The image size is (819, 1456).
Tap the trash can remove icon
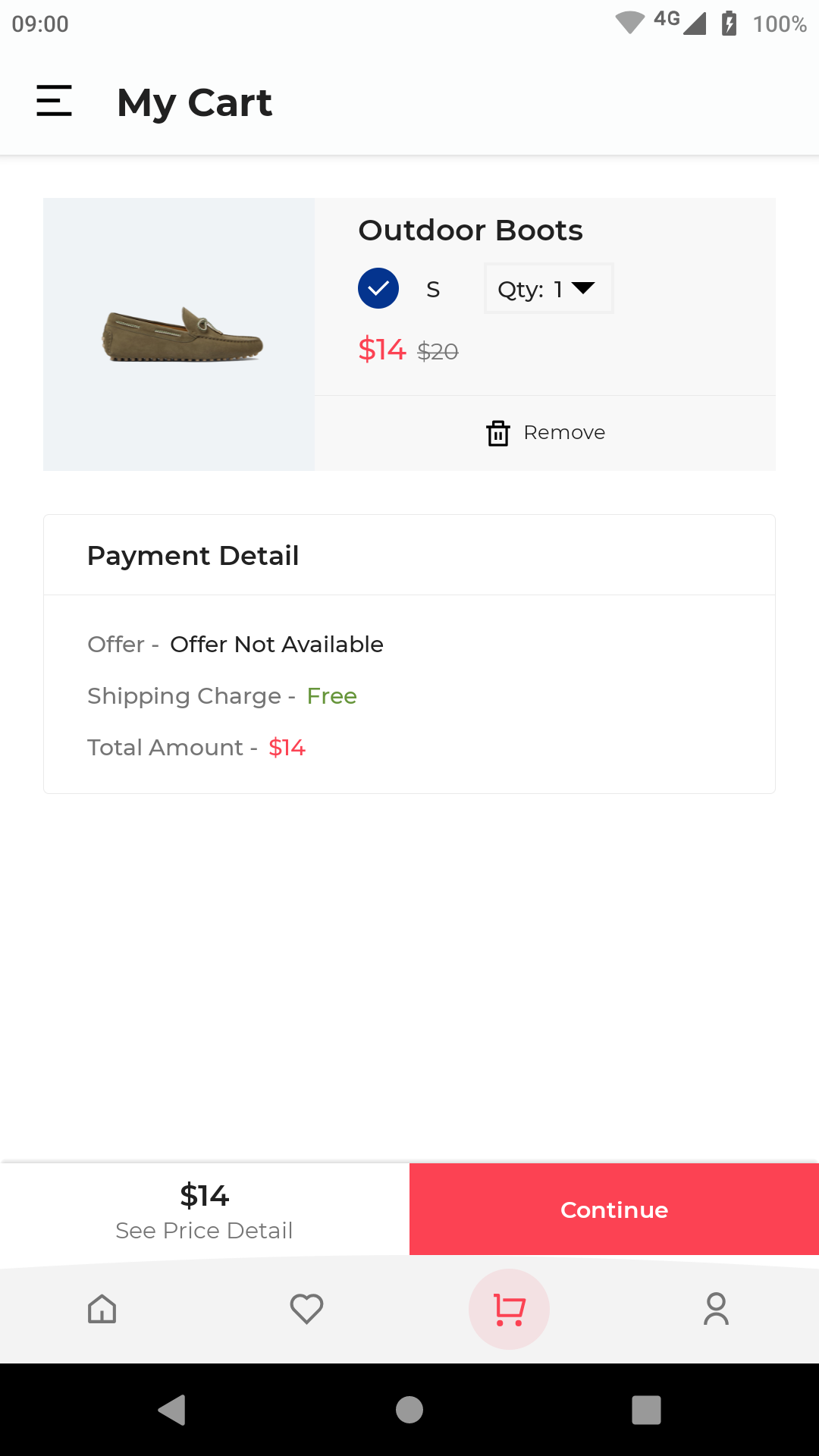tap(498, 433)
